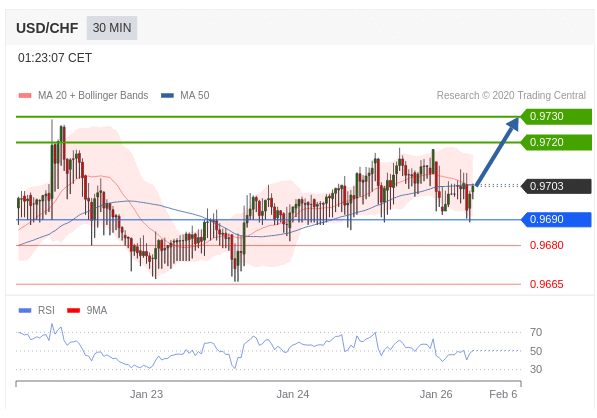
Task: Select the USD/CHF pair title
Action: (47, 28)
